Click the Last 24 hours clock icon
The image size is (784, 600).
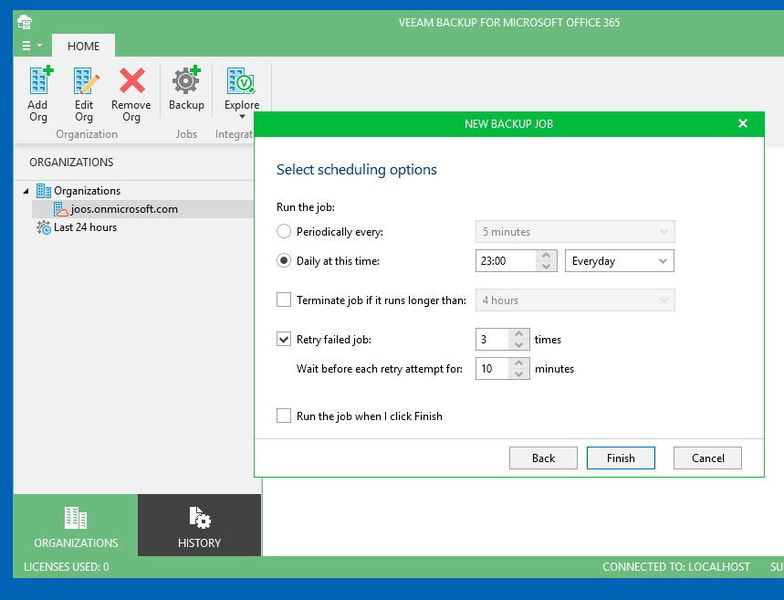click(x=44, y=228)
